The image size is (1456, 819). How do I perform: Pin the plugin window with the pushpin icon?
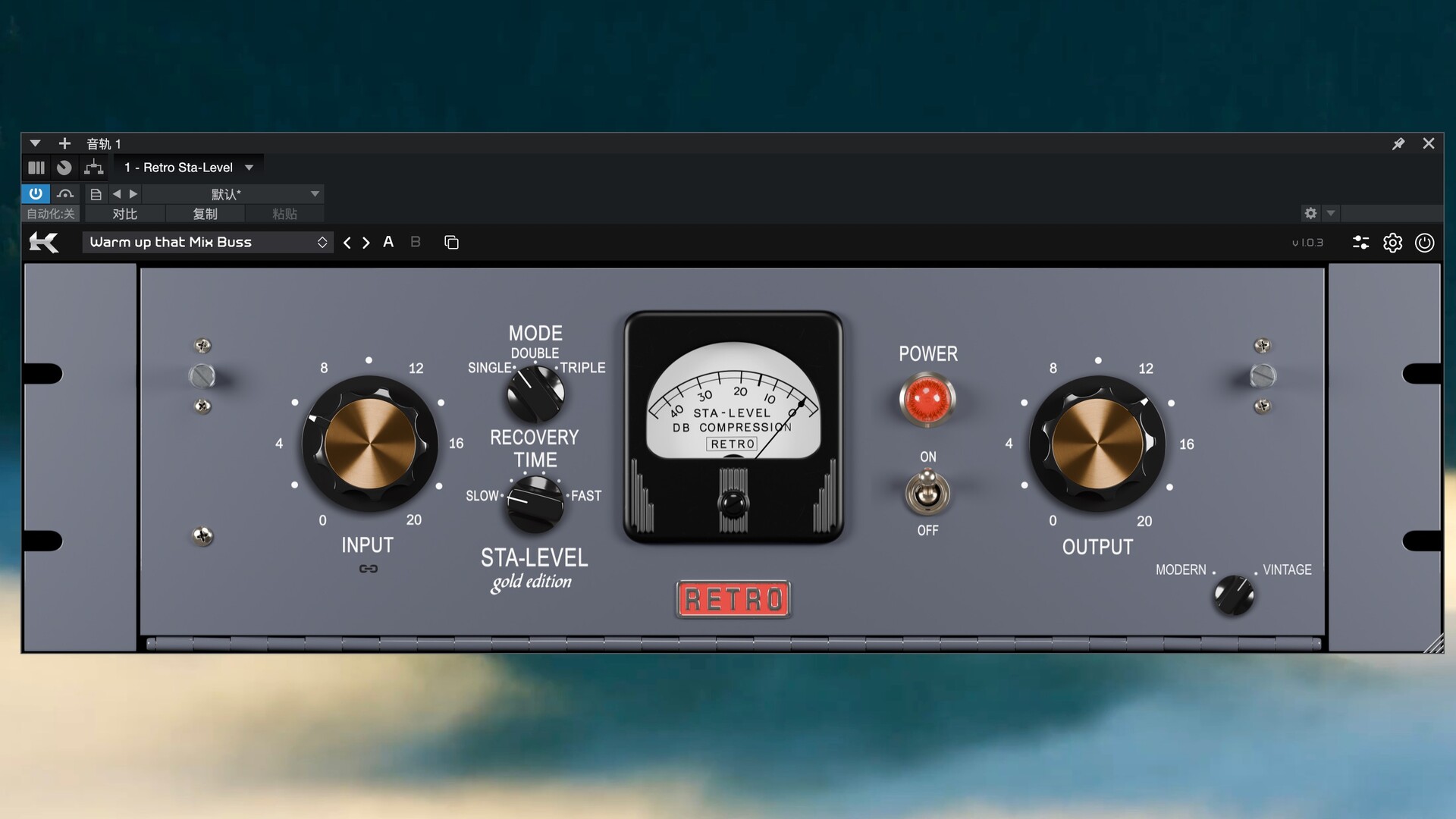pos(1398,143)
